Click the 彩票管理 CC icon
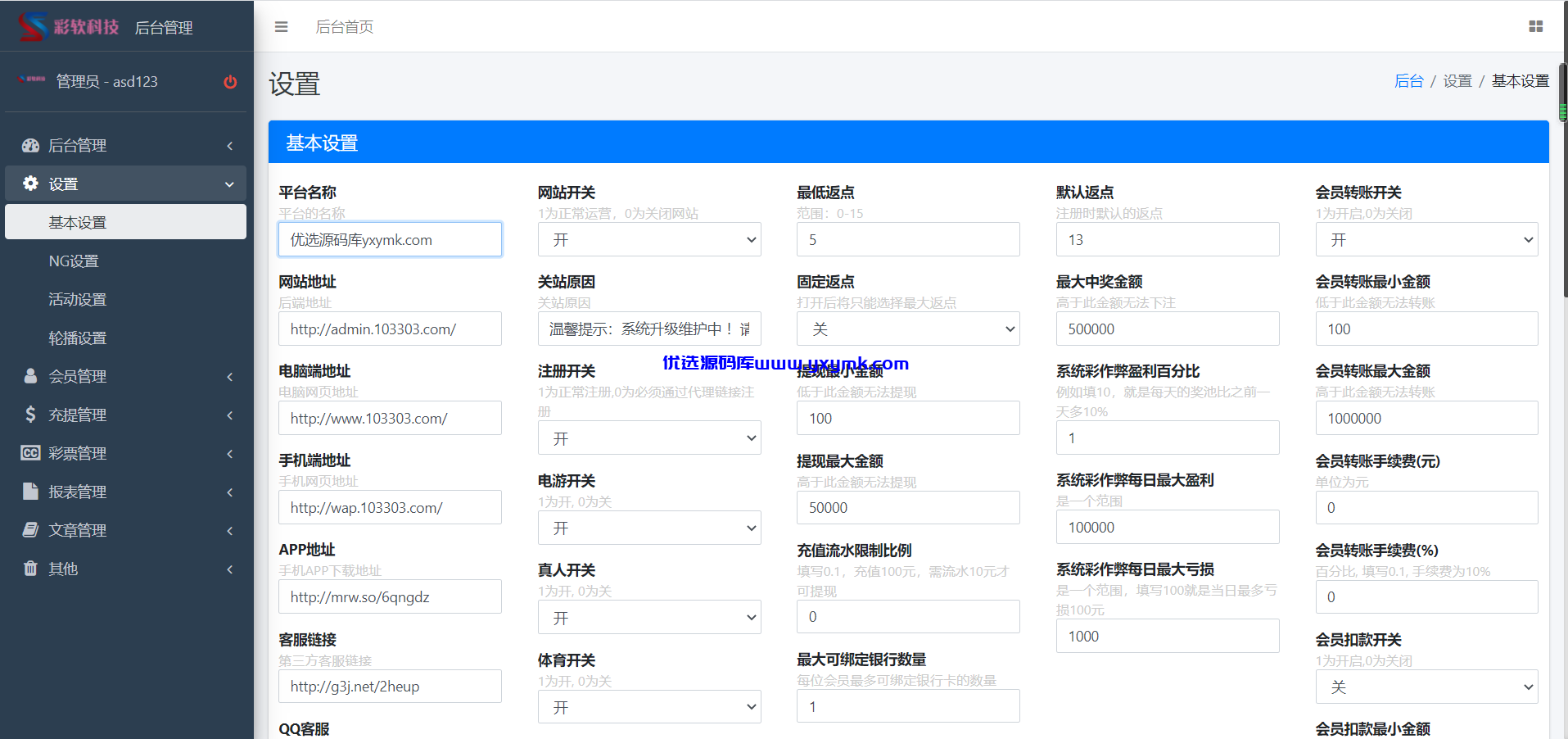This screenshot has height=739, width=1568. click(30, 453)
